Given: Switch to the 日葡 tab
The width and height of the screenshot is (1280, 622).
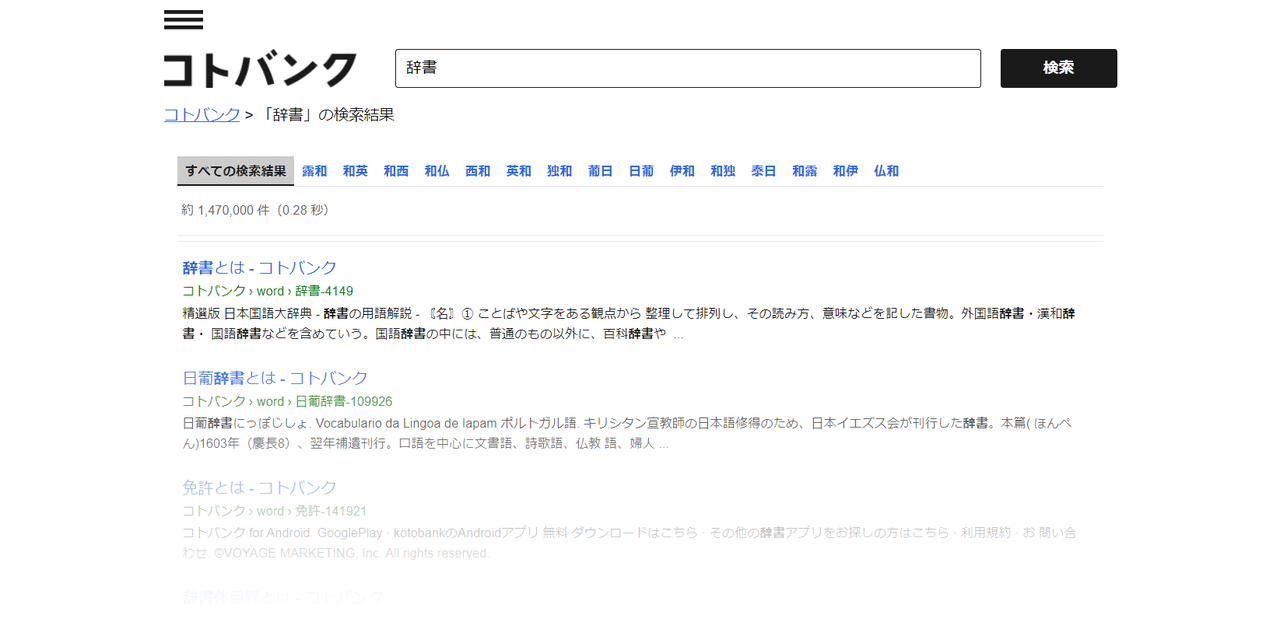Looking at the screenshot, I should pos(641,171).
